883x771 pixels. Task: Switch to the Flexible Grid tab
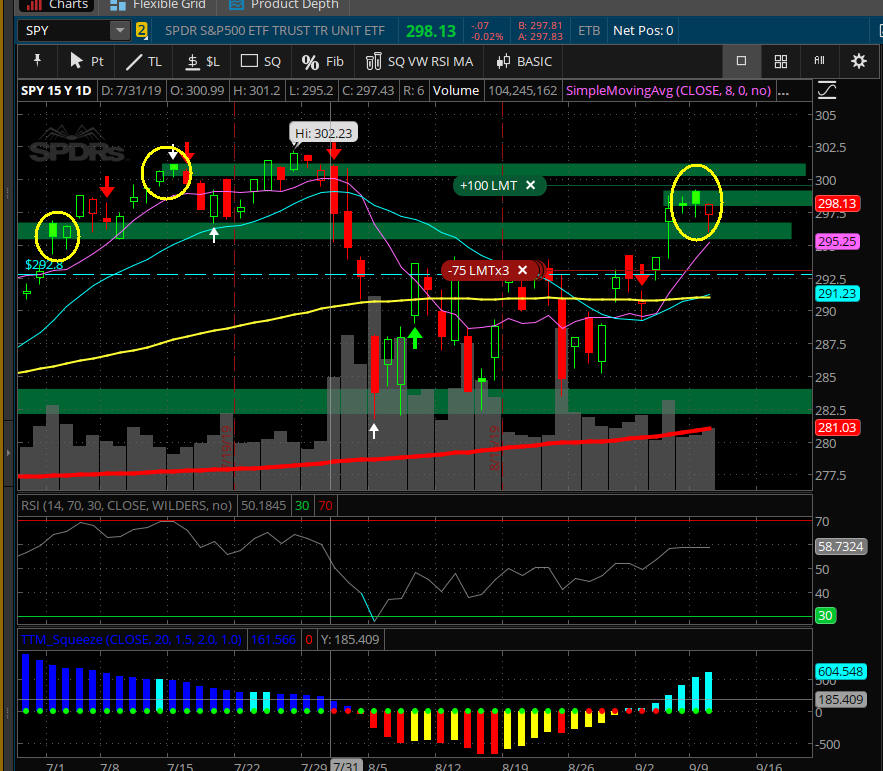[169, 5]
